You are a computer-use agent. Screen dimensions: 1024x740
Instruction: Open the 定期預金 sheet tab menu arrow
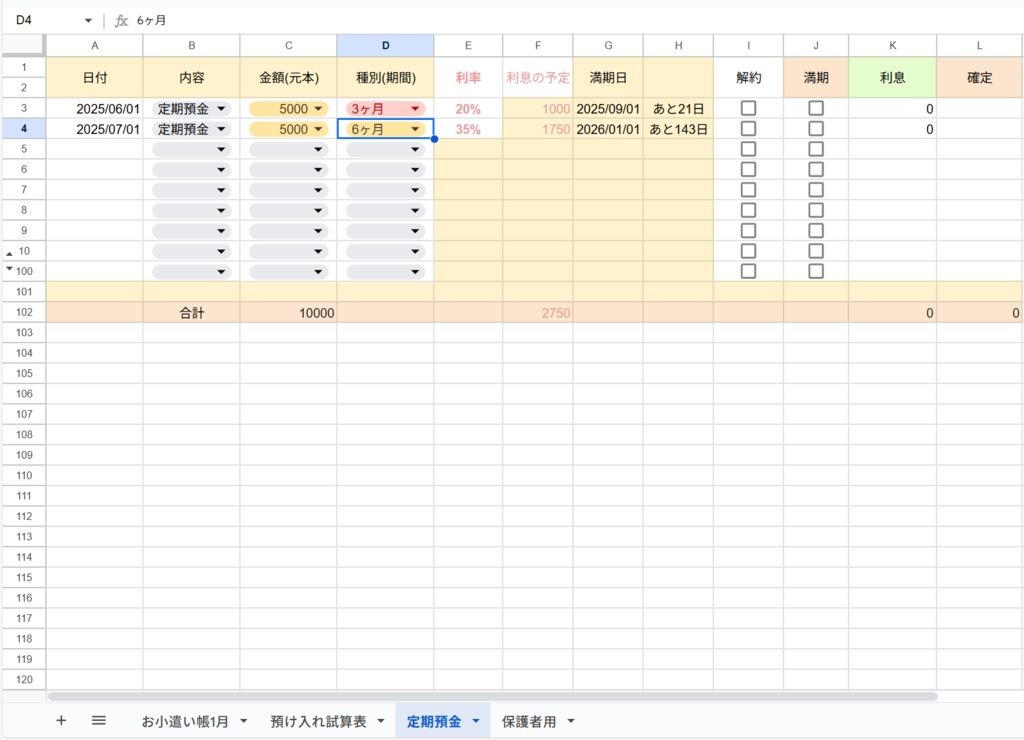point(475,720)
